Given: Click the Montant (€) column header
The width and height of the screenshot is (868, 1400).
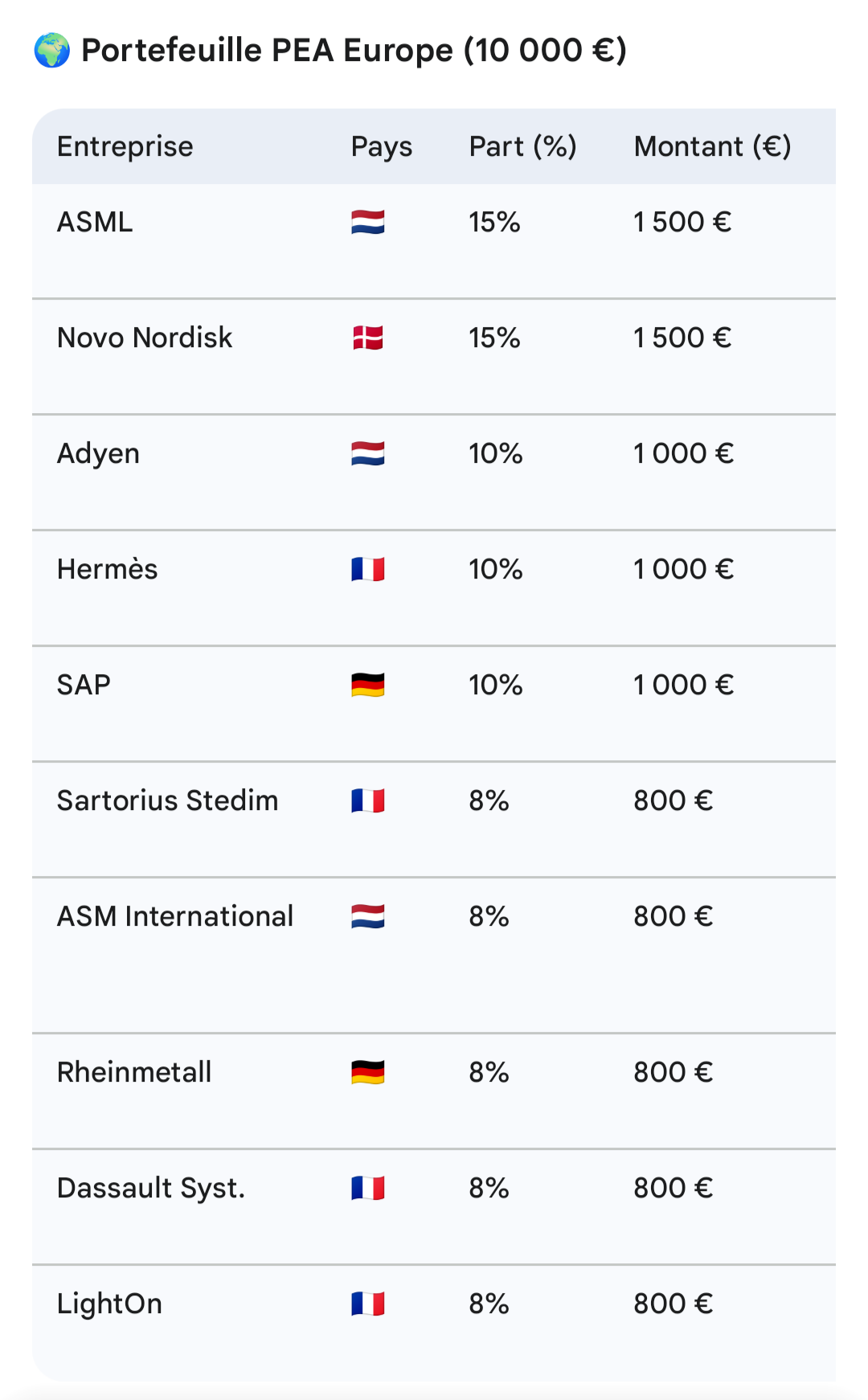Looking at the screenshot, I should 713,146.
